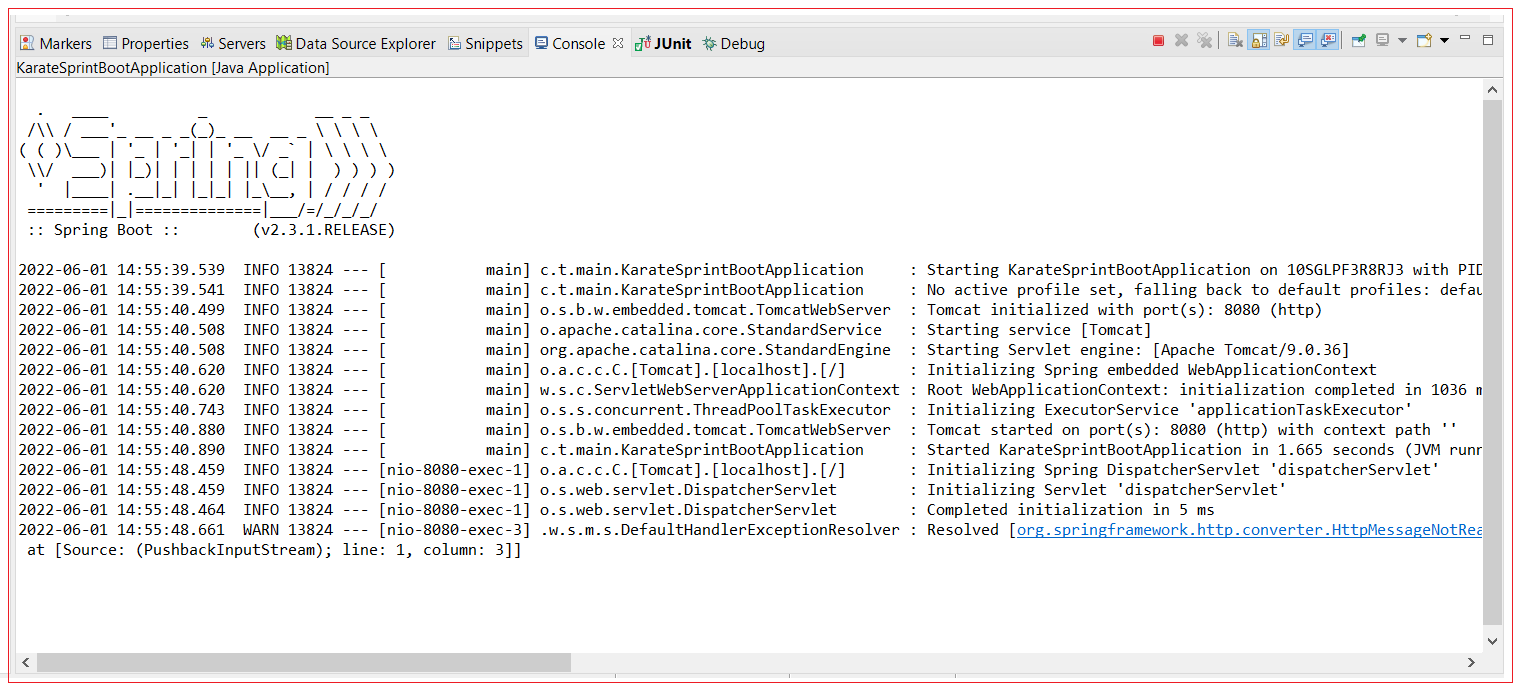Screen dimensions: 1521x687
Task: Click "Tomcat initialized with port(s): 8080 (http)" message
Action: point(1124,309)
